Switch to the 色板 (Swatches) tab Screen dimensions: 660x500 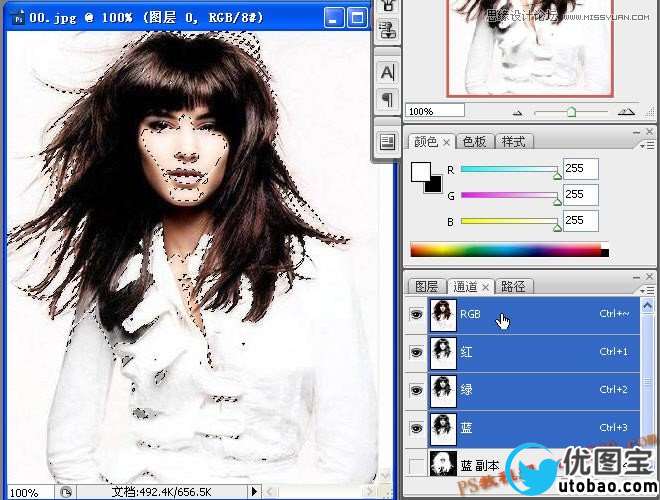pyautogui.click(x=474, y=142)
